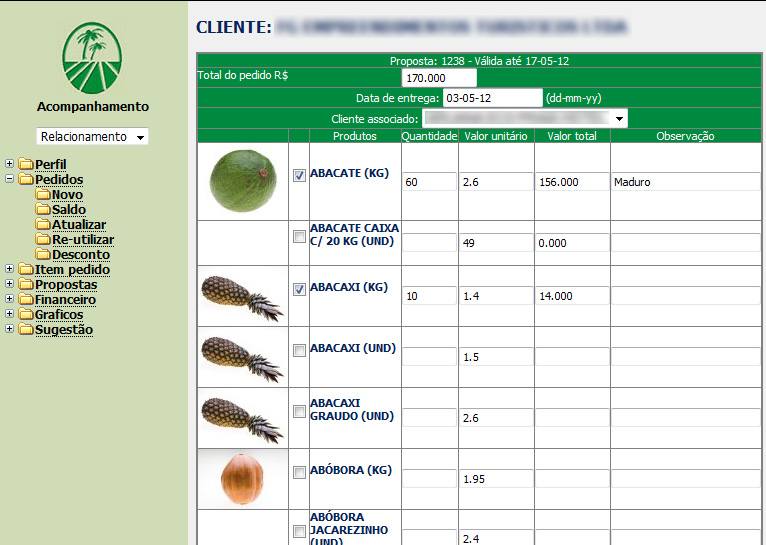
Task: Click the ABACAXI (KG) pineapple image
Action: pyautogui.click(x=242, y=297)
